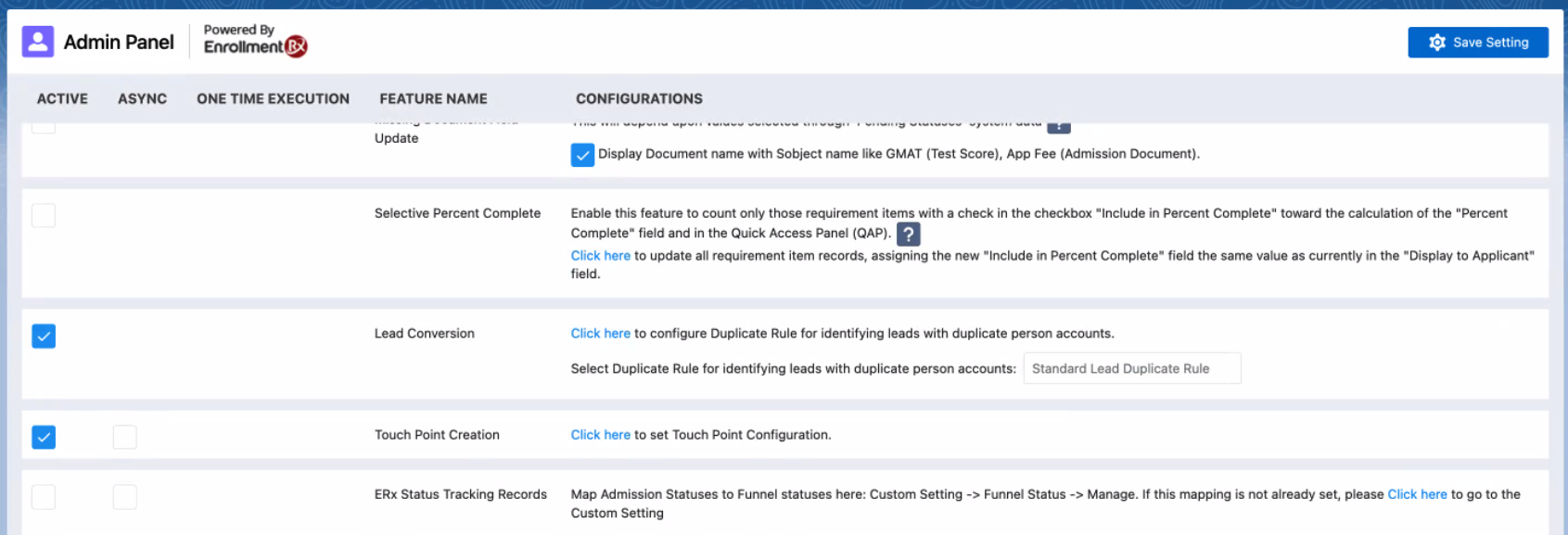Activate ERx Status Tracking Records checkbox

click(44, 497)
